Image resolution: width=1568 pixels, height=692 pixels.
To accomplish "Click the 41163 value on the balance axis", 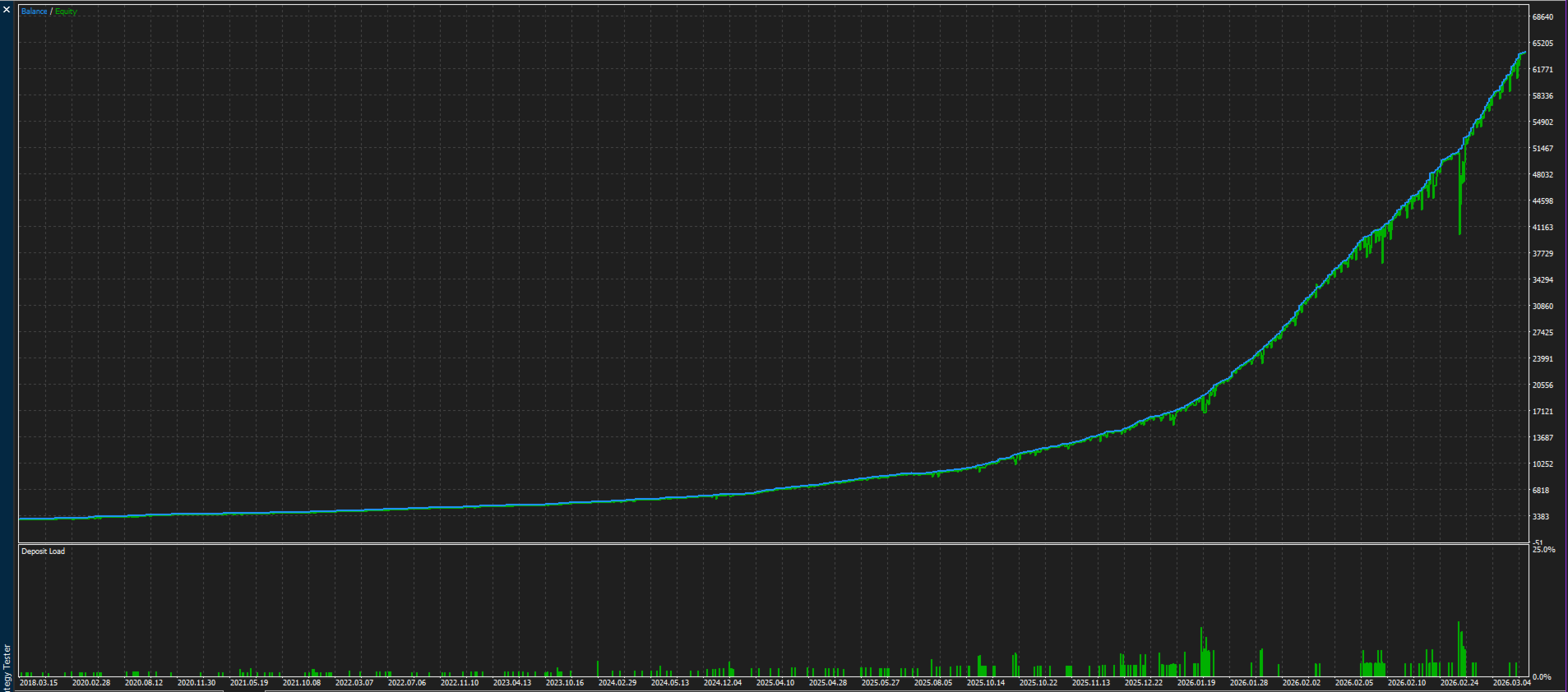I will pos(1543,228).
